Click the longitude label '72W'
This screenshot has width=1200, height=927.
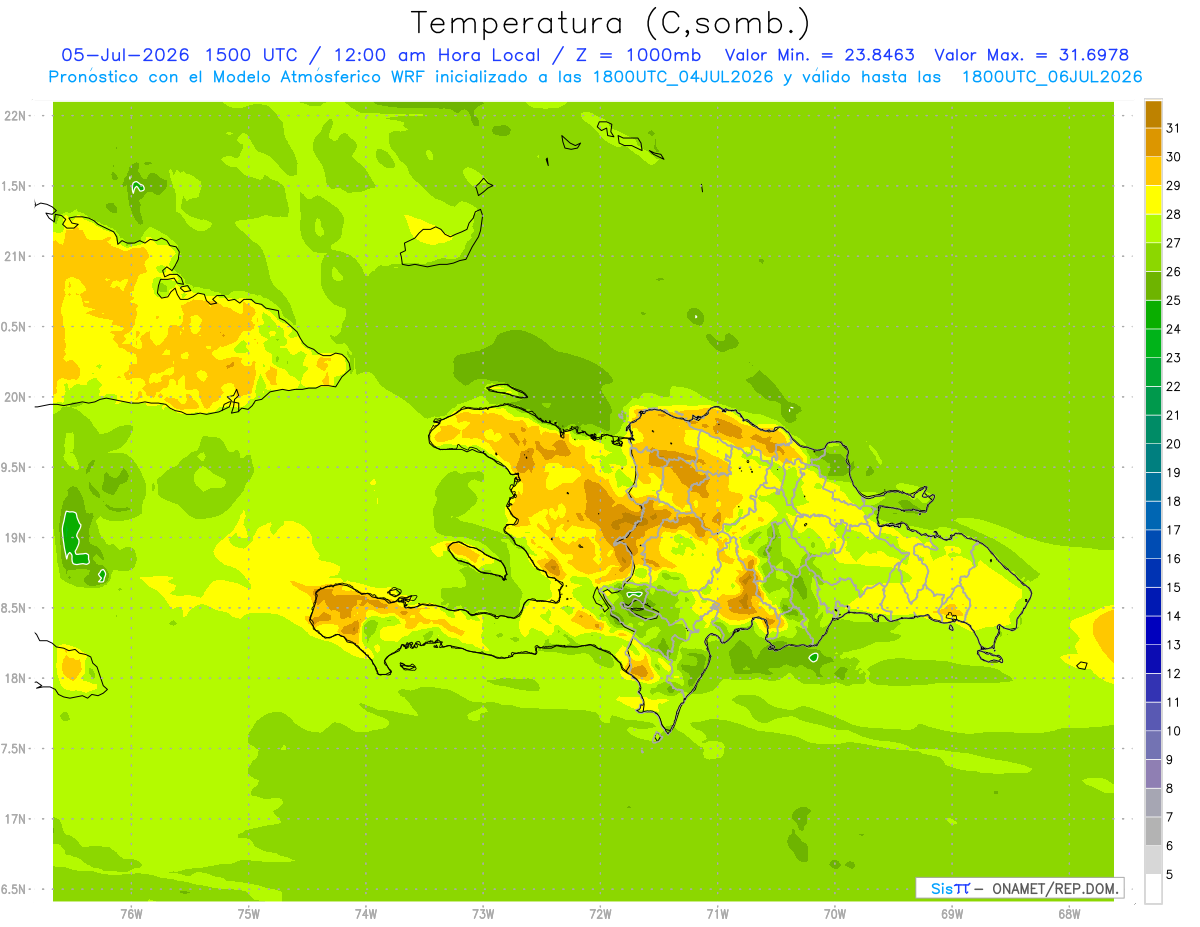tap(600, 913)
